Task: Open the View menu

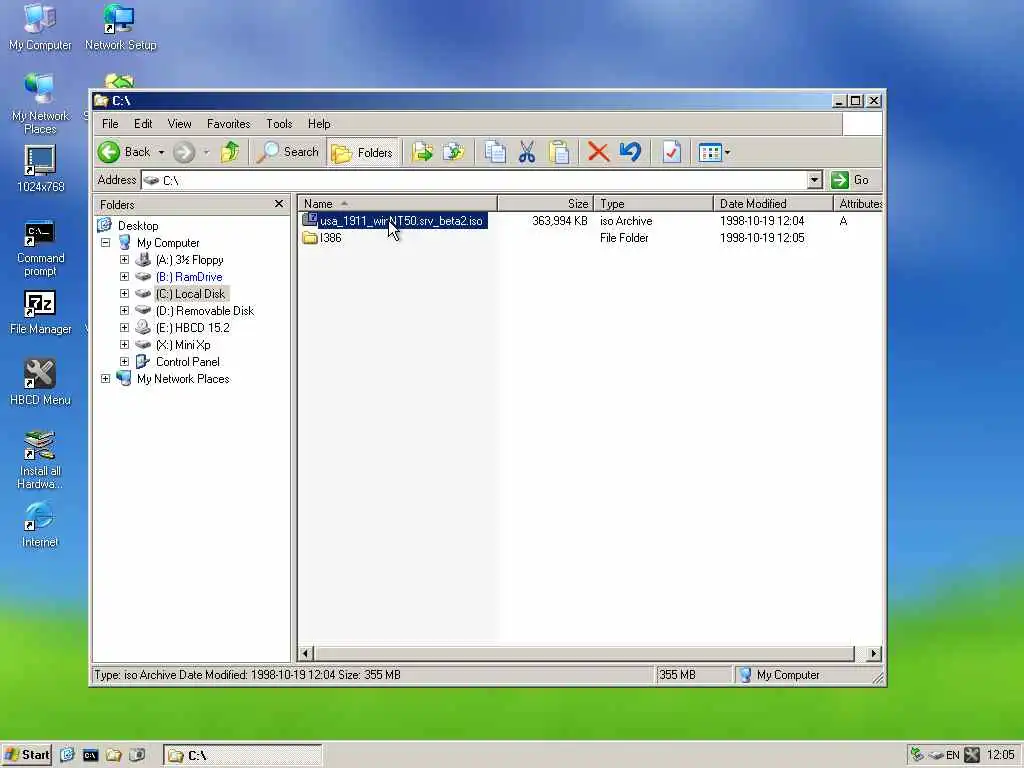Action: (x=180, y=123)
